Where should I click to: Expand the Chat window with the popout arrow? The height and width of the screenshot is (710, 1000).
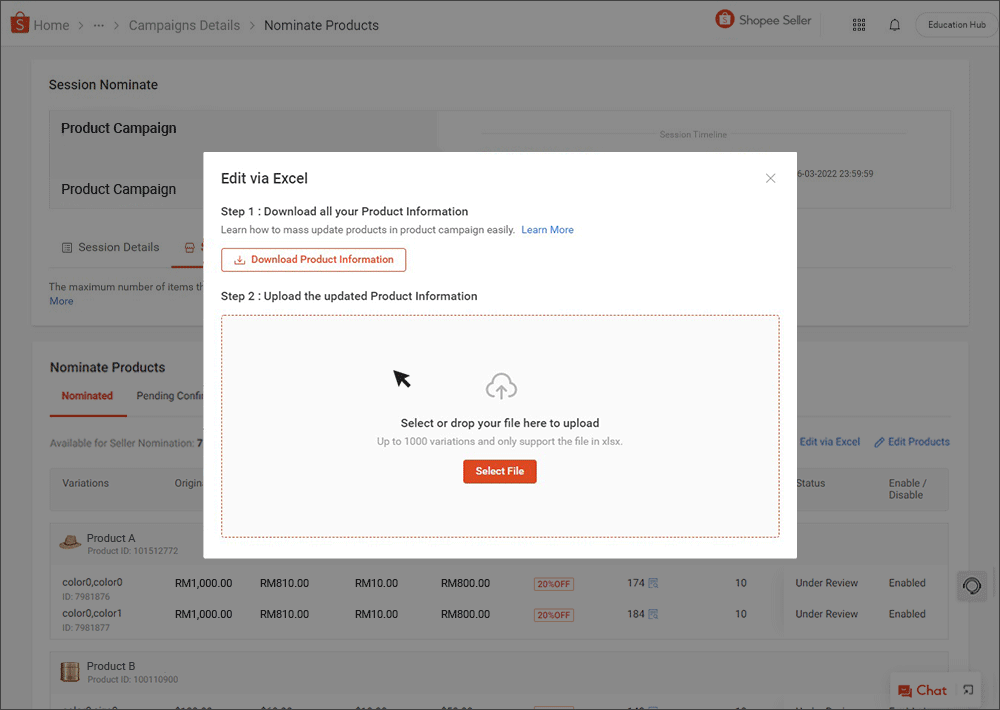click(967, 690)
